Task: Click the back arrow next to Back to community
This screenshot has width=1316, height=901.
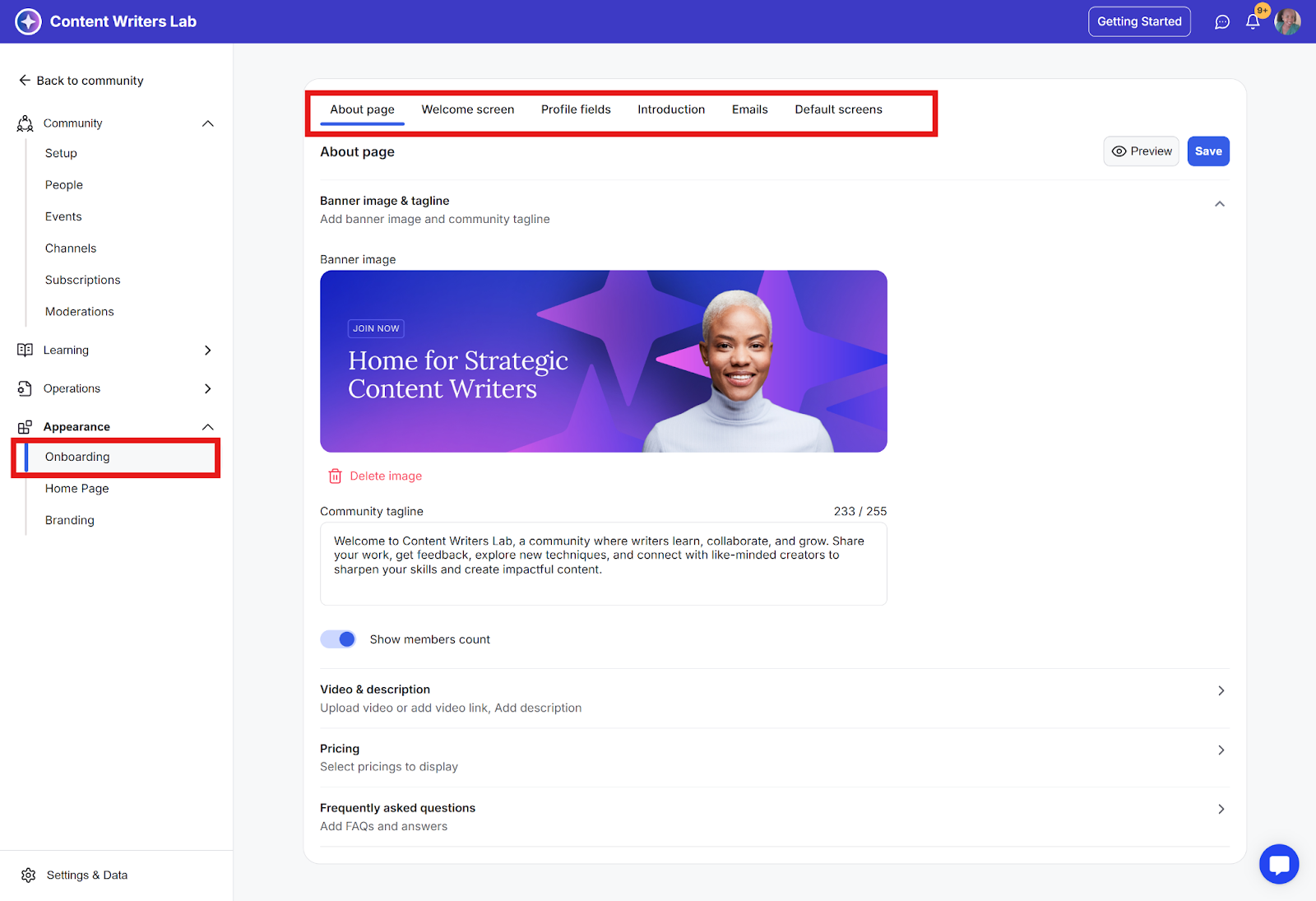Action: point(25,80)
